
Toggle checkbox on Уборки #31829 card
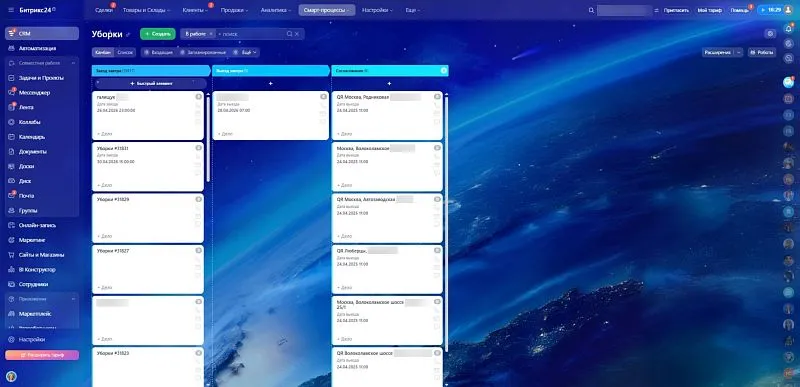coord(199,199)
